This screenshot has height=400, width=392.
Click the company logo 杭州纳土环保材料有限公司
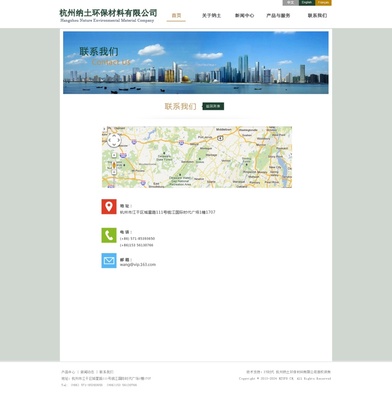tap(108, 15)
